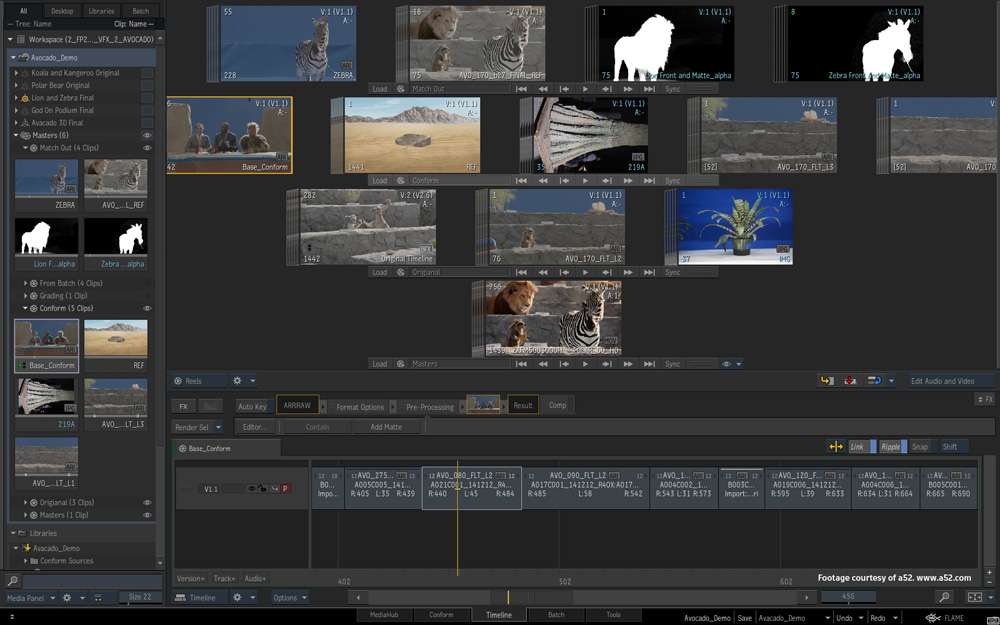The width and height of the screenshot is (1000, 625).
Task: Click the Editor... button
Action: 255,427
